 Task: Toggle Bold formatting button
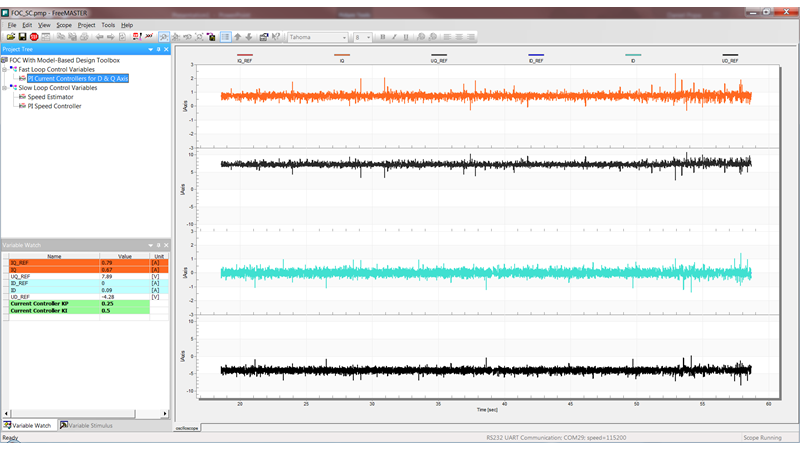tap(383, 37)
